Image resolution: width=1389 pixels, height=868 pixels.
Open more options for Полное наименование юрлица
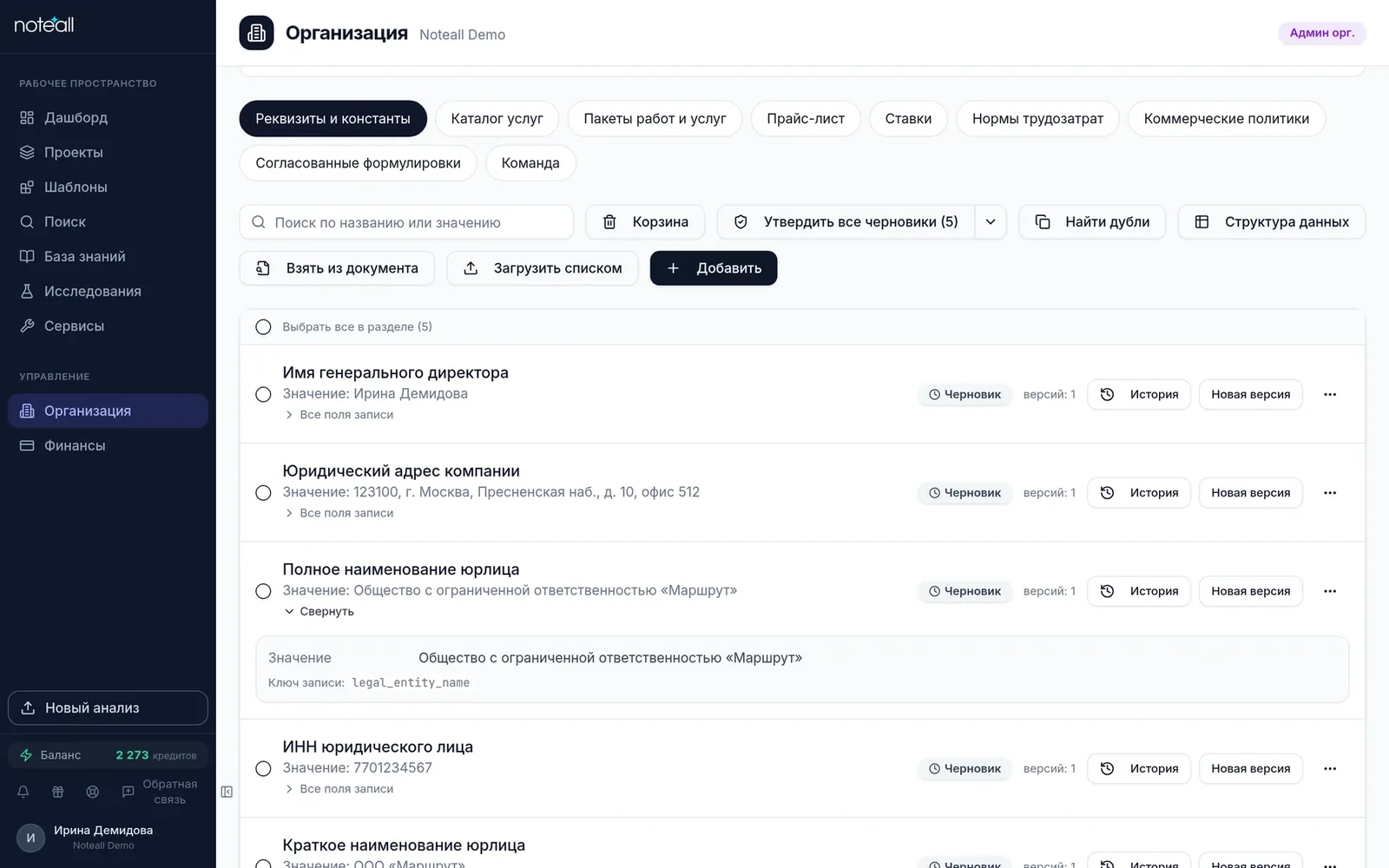coord(1330,591)
